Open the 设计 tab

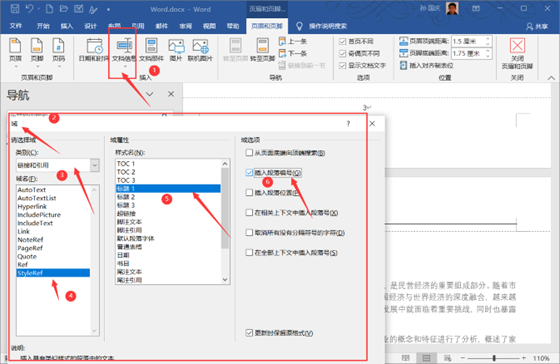(90, 26)
